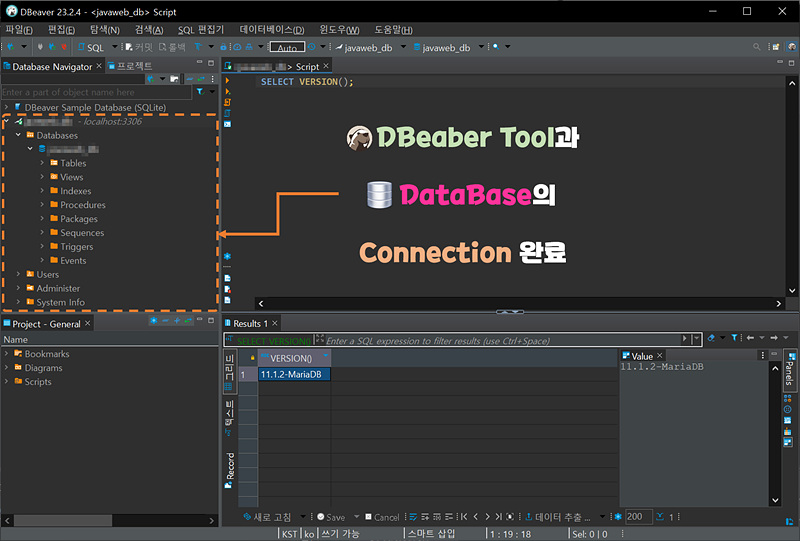Expand the Procedures folder
This screenshot has width=800, height=541.
[42, 204]
